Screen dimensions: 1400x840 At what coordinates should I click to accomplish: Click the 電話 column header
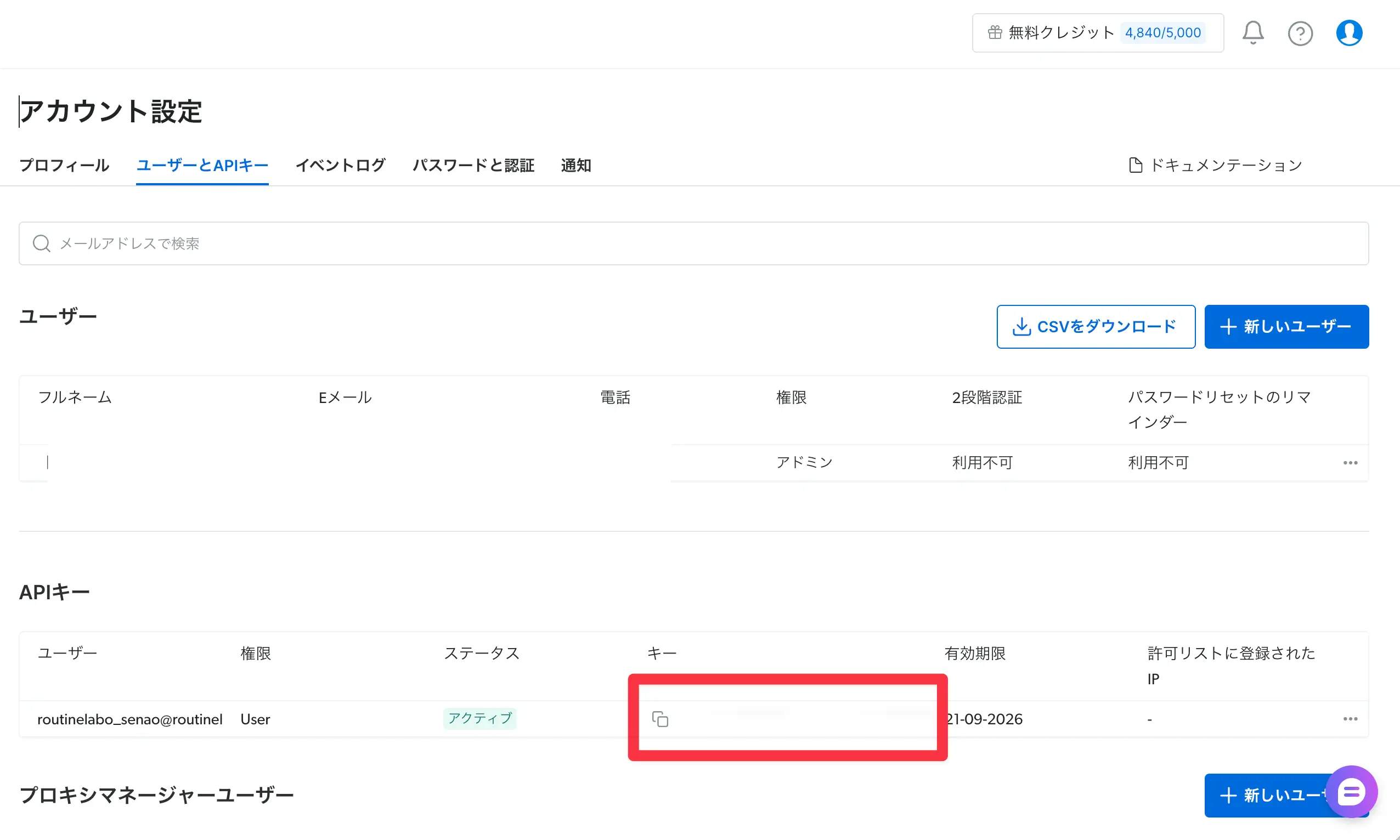(615, 398)
